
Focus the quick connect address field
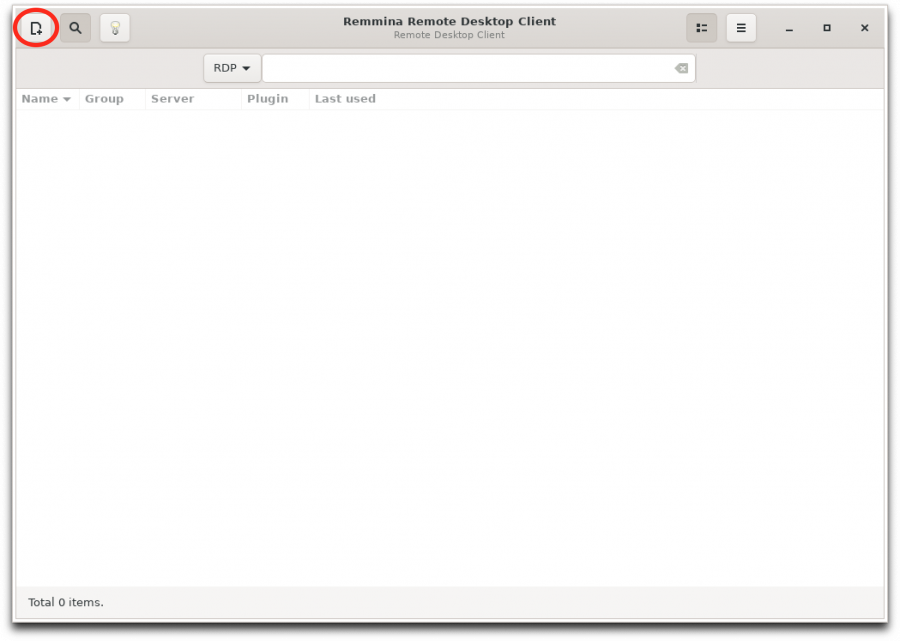pos(470,68)
